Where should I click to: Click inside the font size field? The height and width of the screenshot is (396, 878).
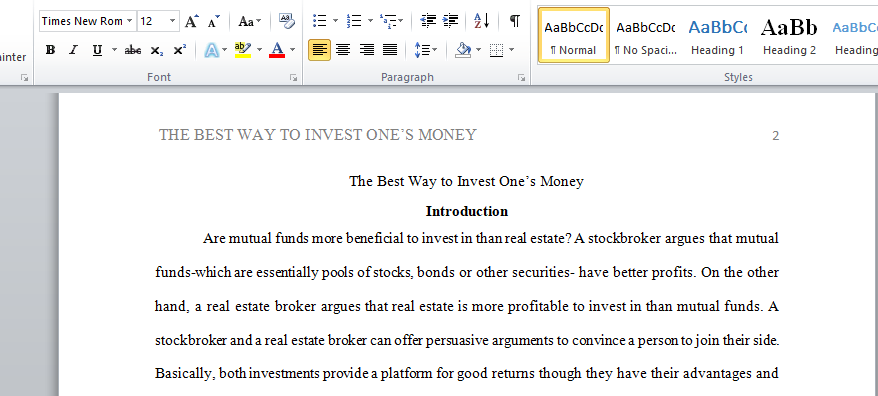point(152,21)
